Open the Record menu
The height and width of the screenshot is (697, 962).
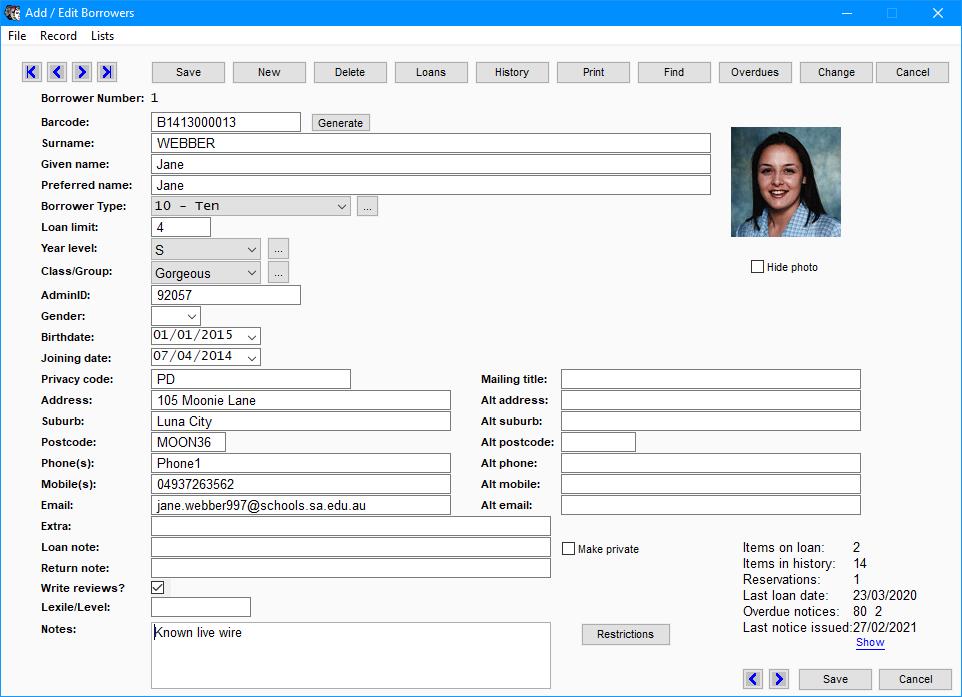point(58,36)
